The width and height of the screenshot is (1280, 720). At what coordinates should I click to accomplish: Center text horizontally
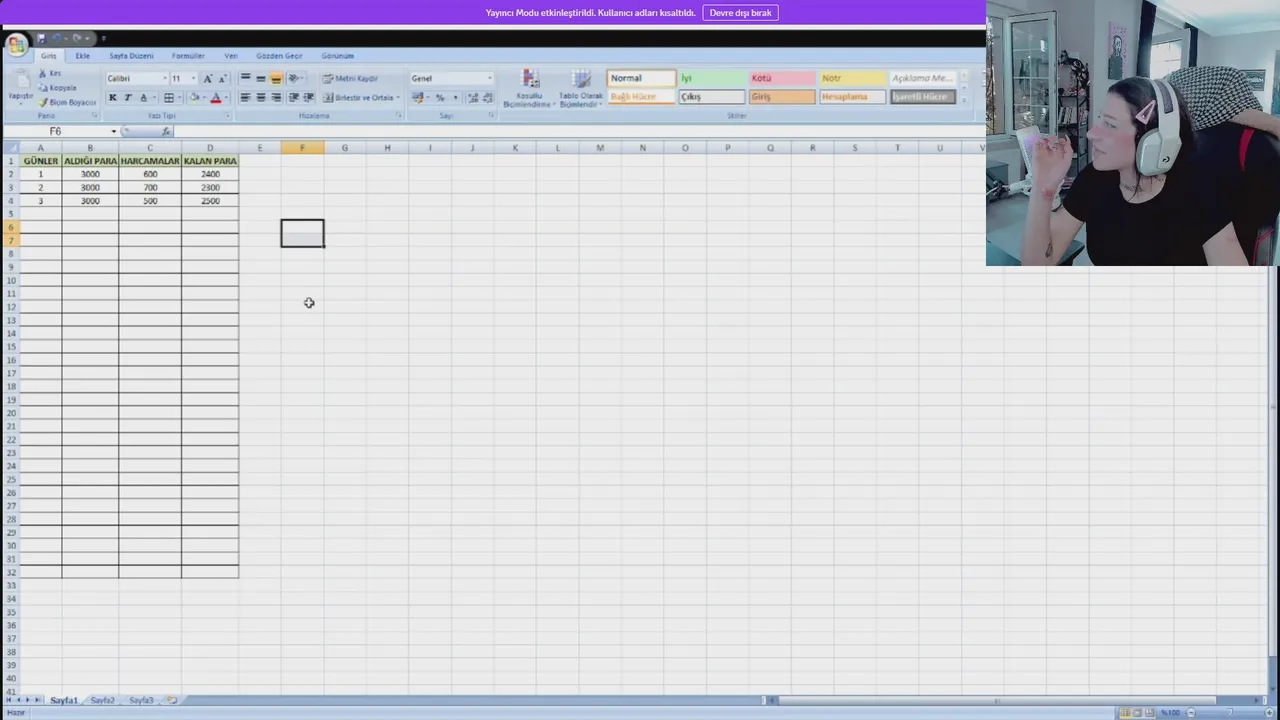261,98
